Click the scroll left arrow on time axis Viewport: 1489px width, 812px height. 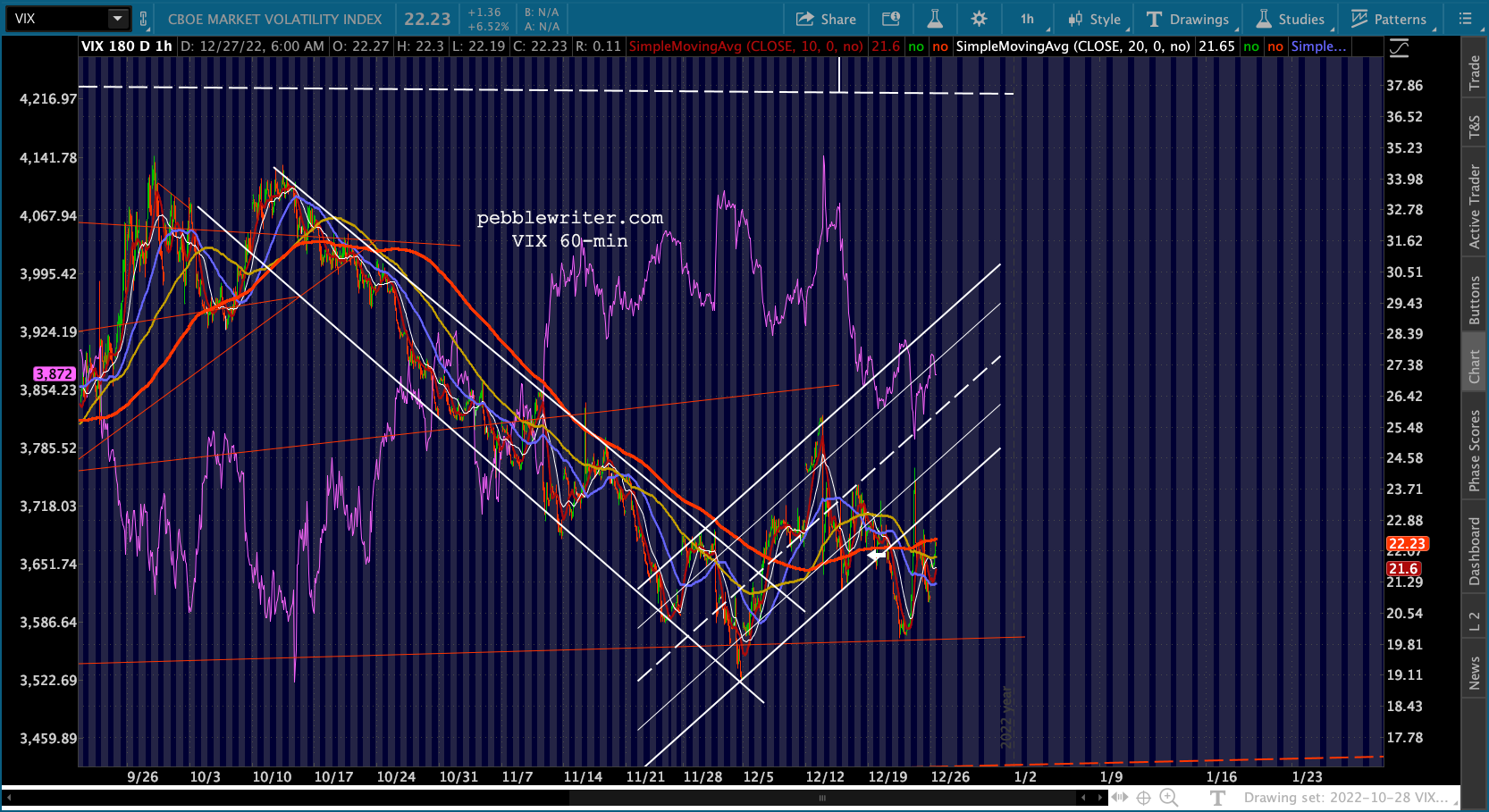coord(1083,798)
